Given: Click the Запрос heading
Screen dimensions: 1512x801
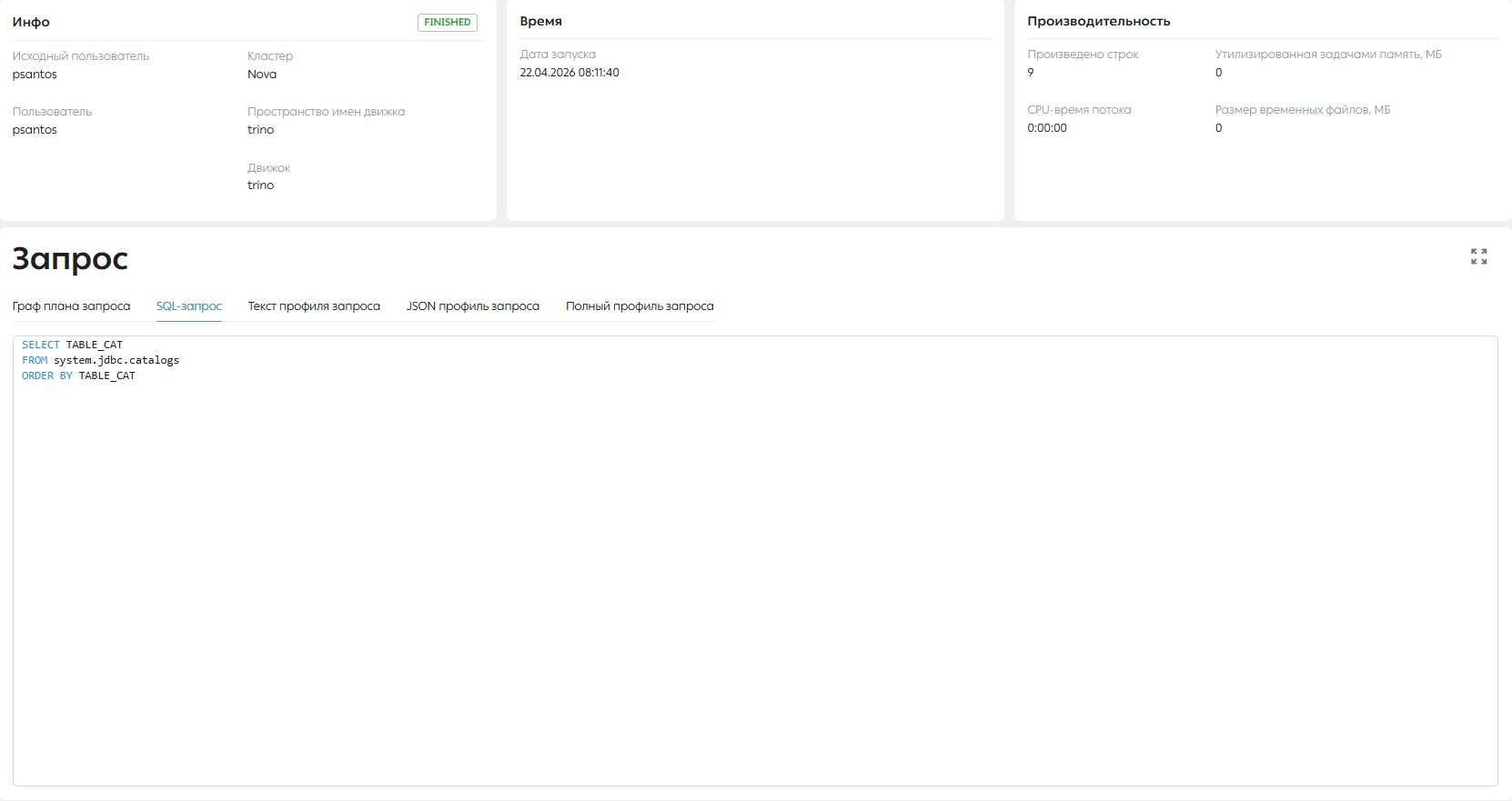Looking at the screenshot, I should click(70, 259).
